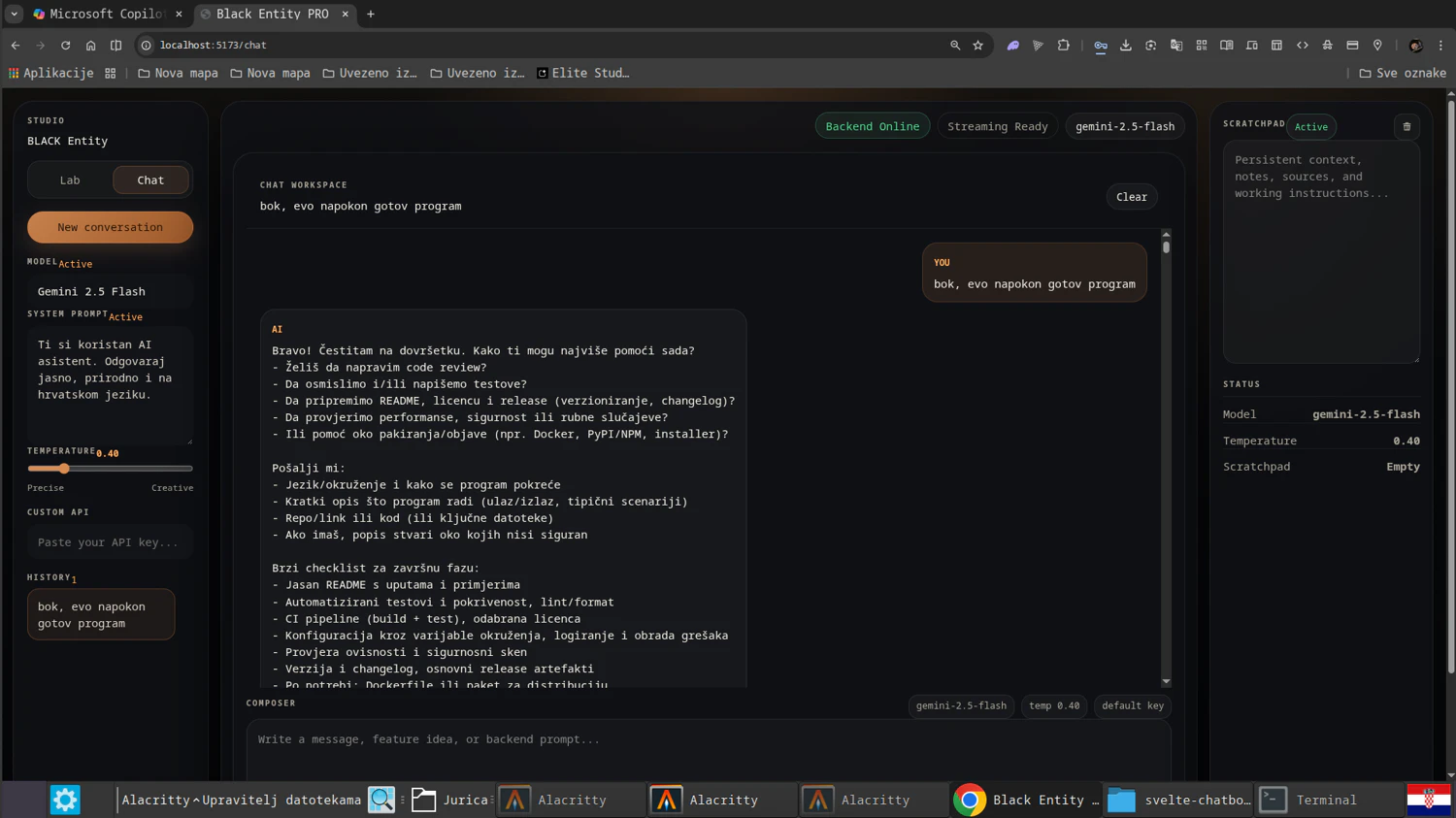1456x818 pixels.
Task: Open history item 'bok, evo napokon gotov program'
Action: (x=101, y=614)
